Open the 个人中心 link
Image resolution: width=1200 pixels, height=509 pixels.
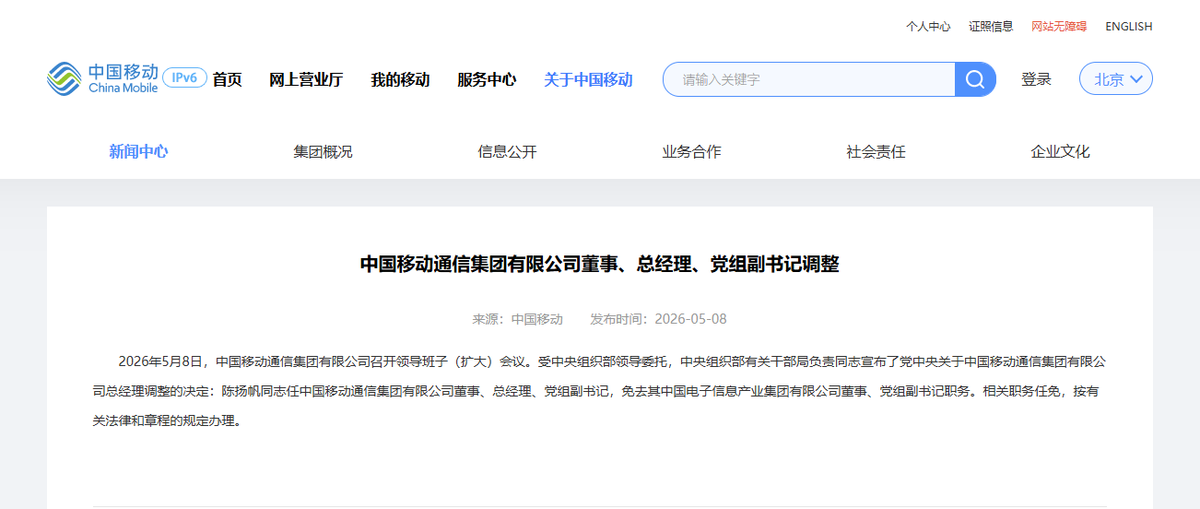click(x=928, y=27)
